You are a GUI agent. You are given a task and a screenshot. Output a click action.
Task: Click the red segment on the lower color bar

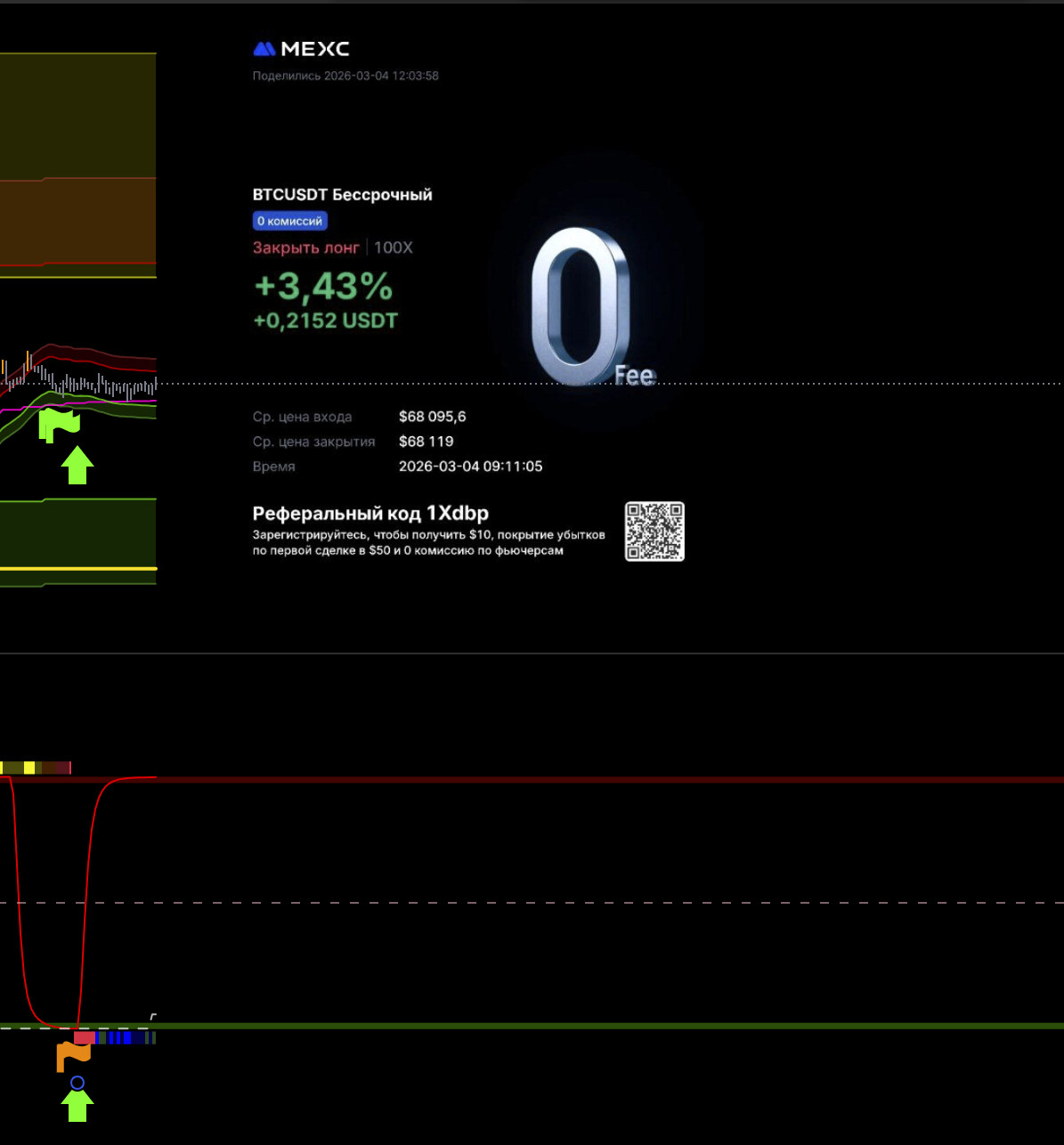pos(85,1038)
